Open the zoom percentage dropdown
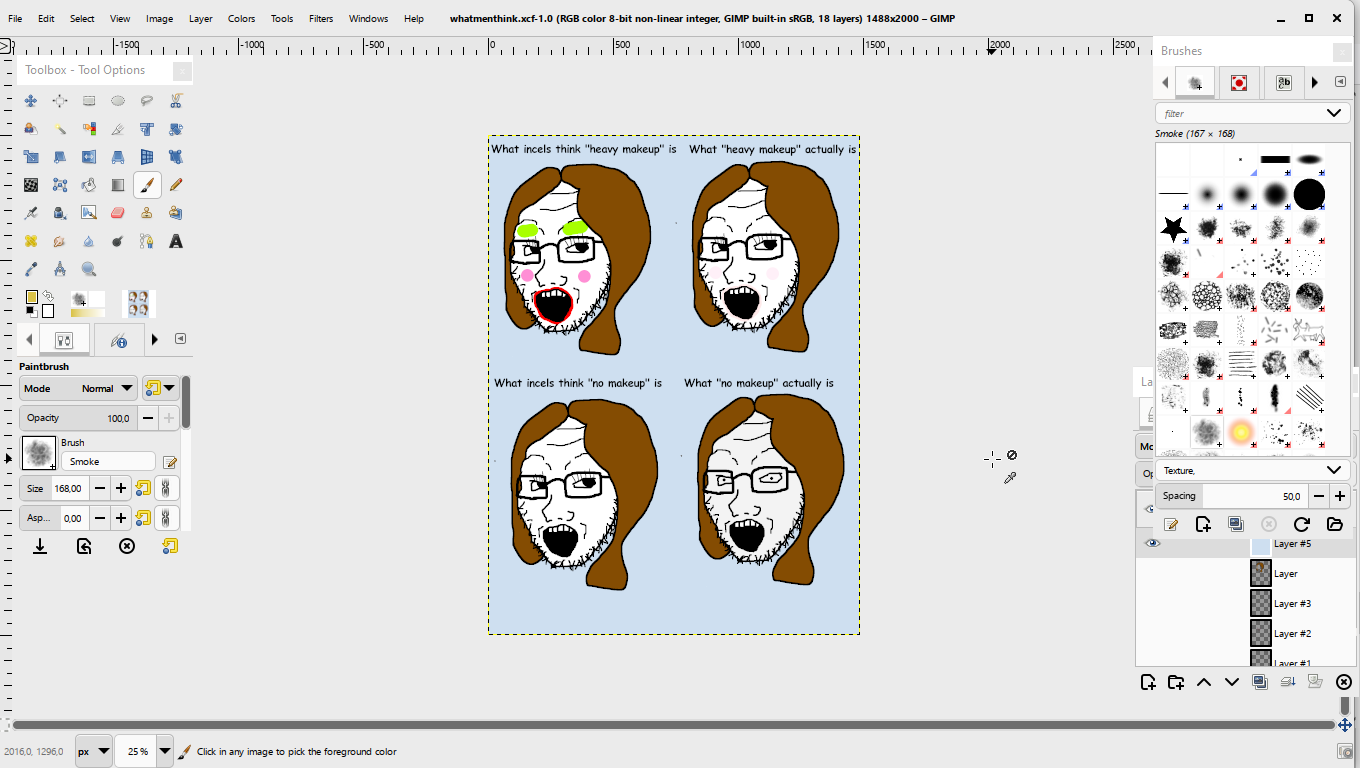Viewport: 1360px width, 768px height. point(164,751)
